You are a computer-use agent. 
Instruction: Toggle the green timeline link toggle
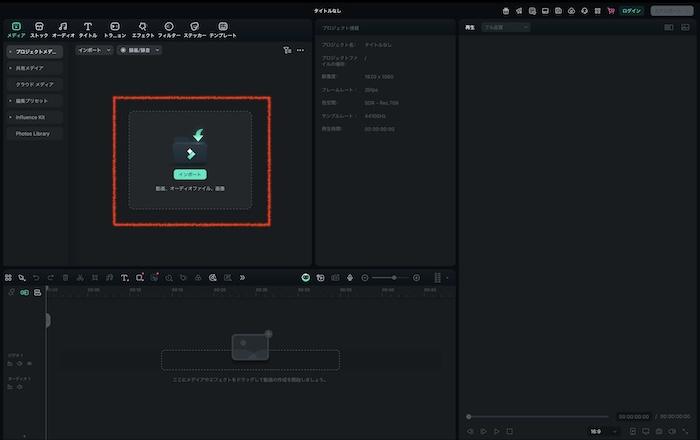[24, 292]
